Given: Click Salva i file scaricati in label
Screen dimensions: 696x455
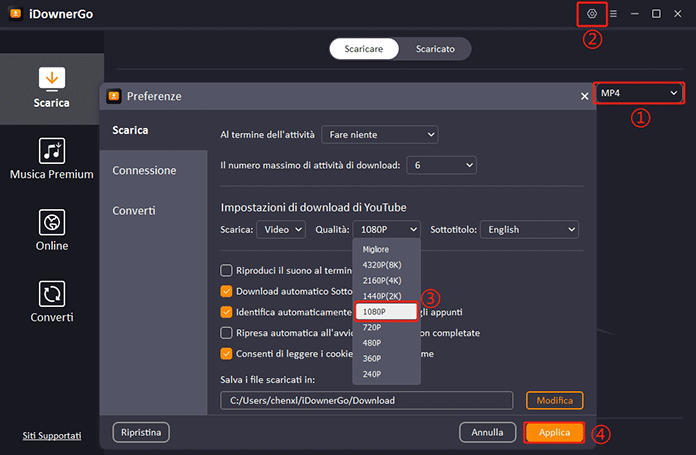Looking at the screenshot, I should tap(268, 380).
